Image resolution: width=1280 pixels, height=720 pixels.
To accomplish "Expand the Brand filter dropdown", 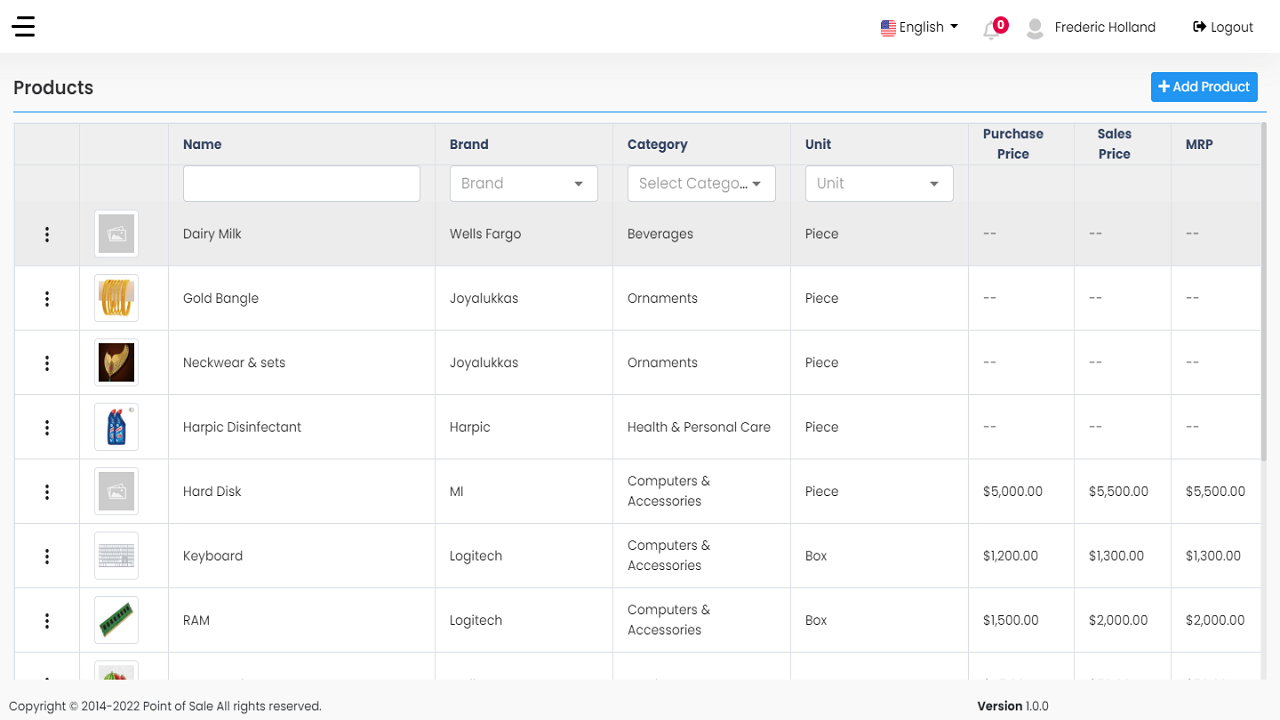I will (523, 184).
